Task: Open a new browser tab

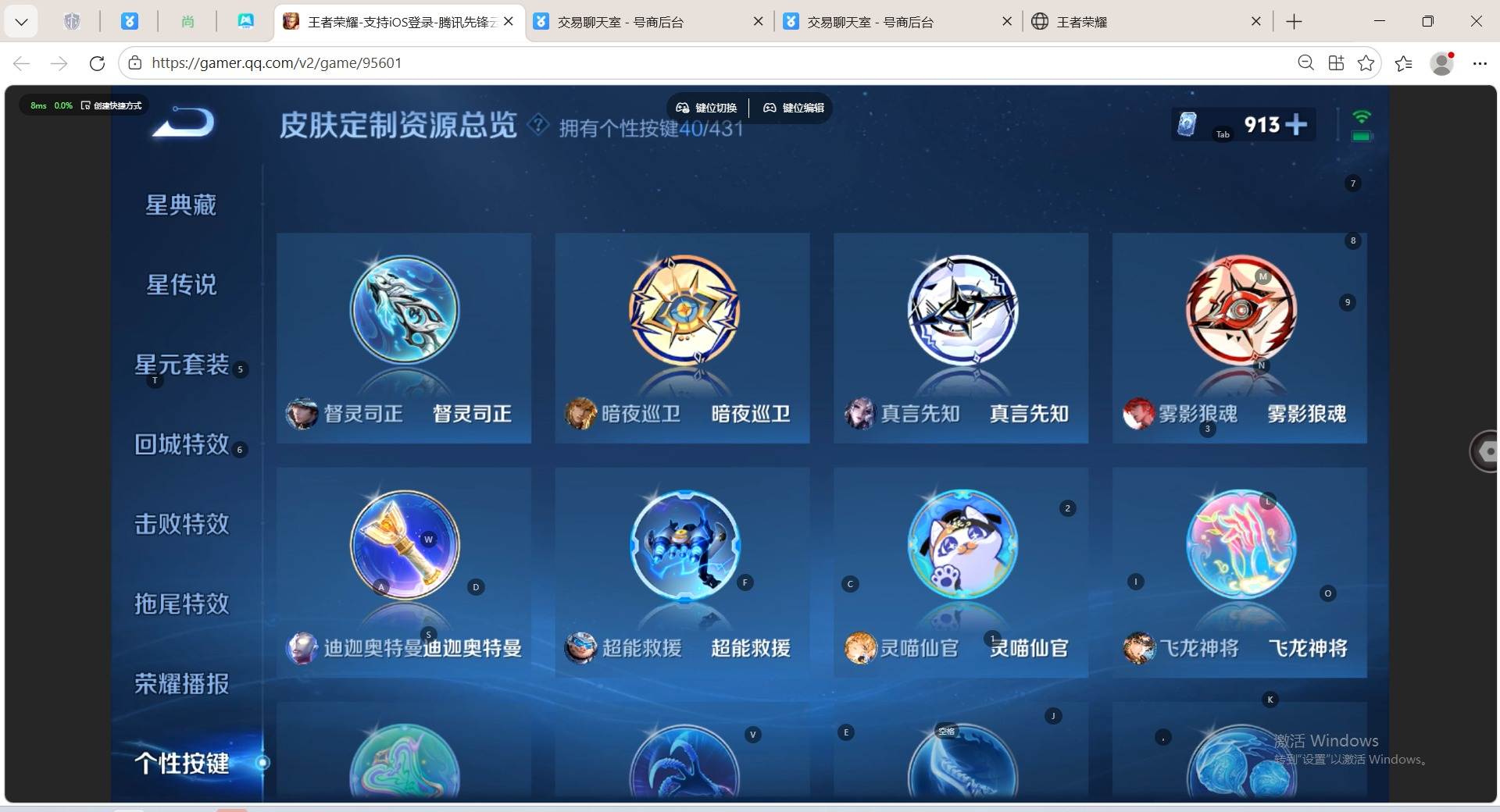Action: 1294,22
